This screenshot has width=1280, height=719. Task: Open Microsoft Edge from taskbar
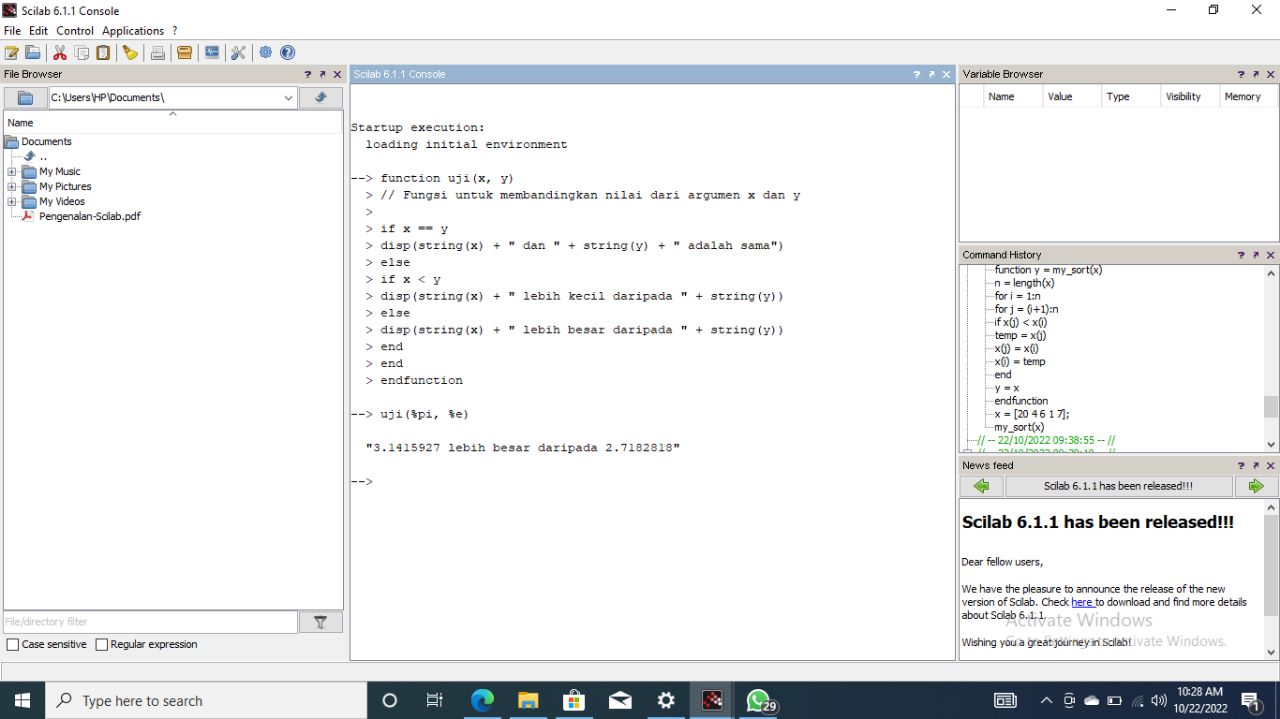(x=482, y=701)
